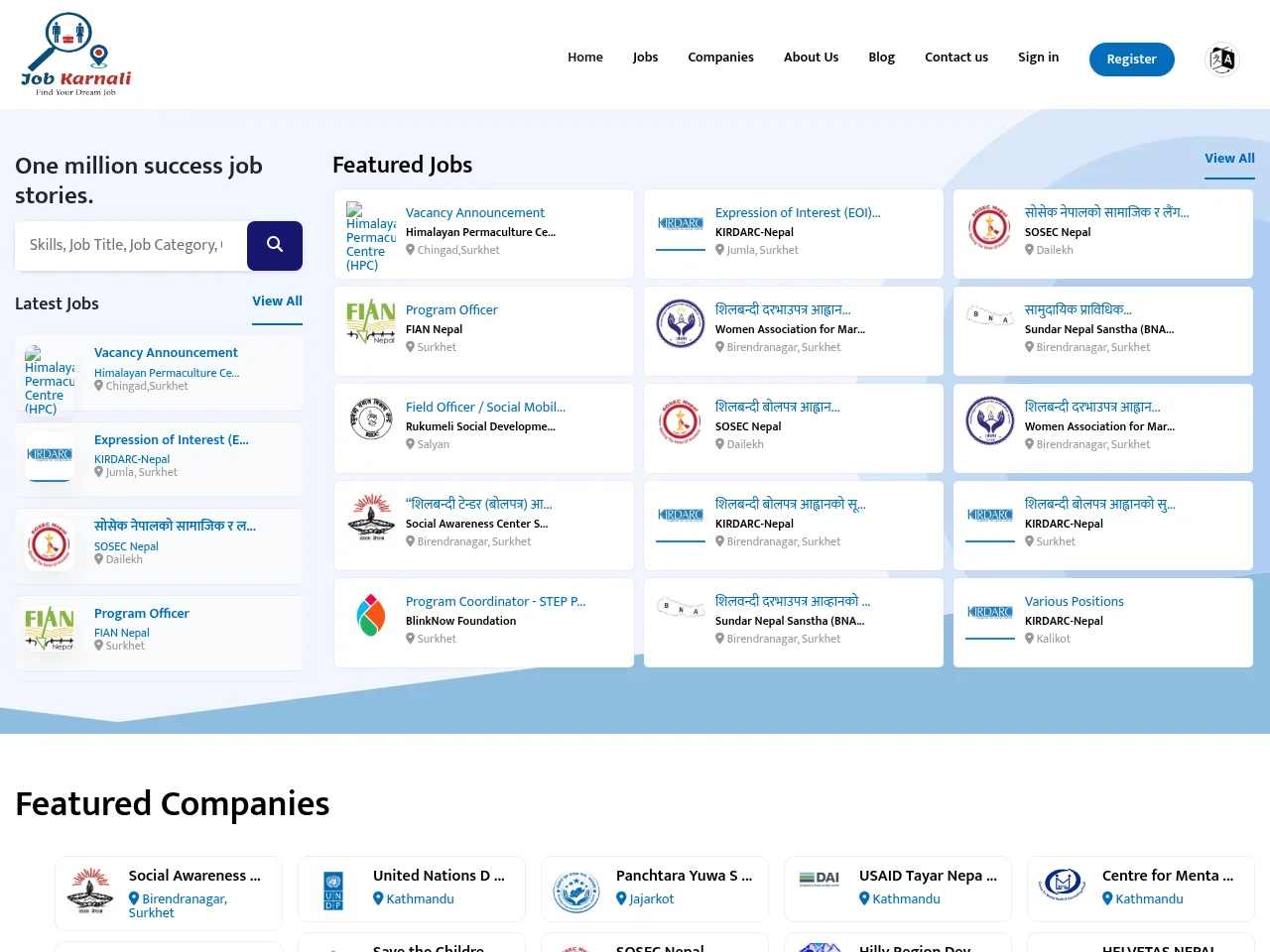Click Women Association logo in Jumla-row middle column
The image size is (1270, 952).
681,322
